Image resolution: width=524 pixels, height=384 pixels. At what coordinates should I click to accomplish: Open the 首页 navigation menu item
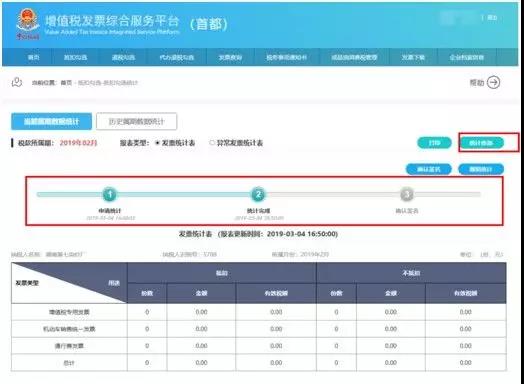coord(33,57)
